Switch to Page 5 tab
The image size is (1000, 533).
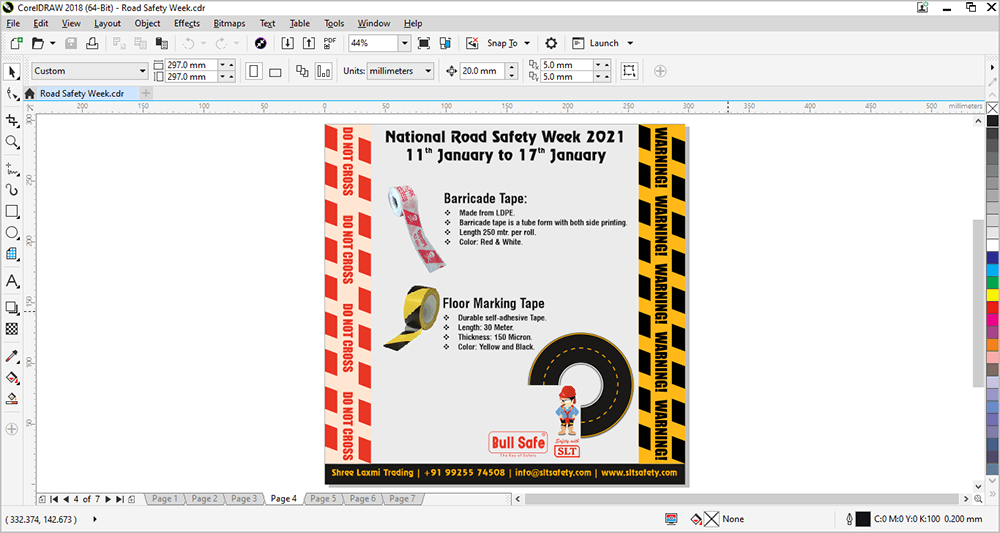point(323,499)
